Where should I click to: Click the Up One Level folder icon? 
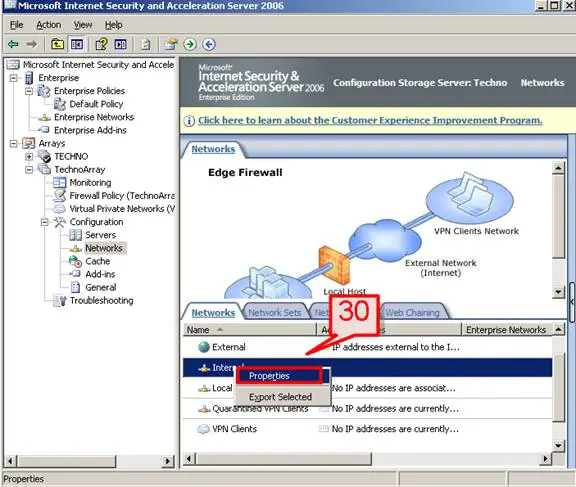(57, 44)
